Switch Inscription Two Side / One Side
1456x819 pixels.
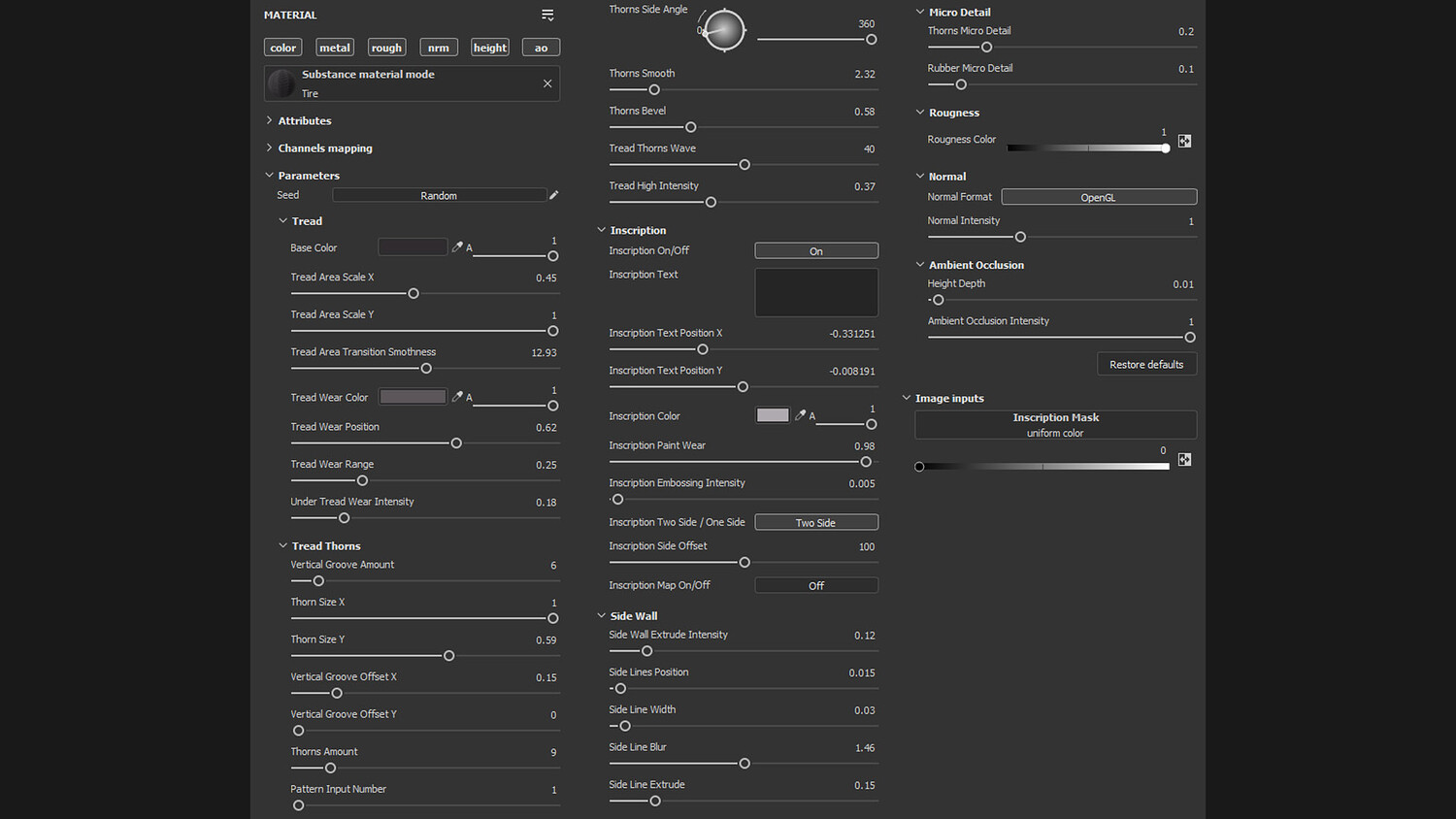[816, 522]
